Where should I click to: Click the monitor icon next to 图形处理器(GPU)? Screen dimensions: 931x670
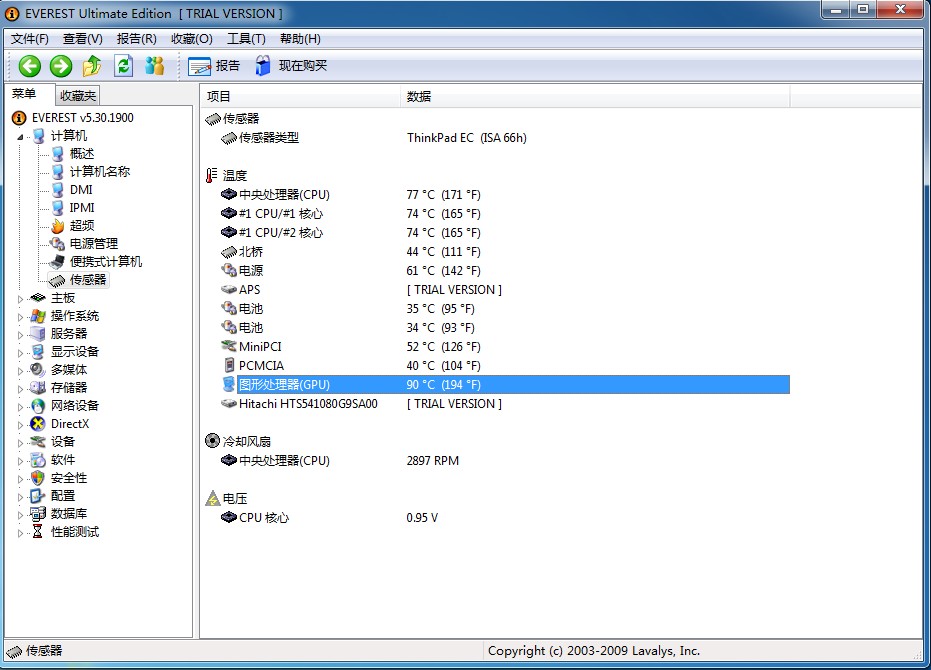(x=229, y=384)
